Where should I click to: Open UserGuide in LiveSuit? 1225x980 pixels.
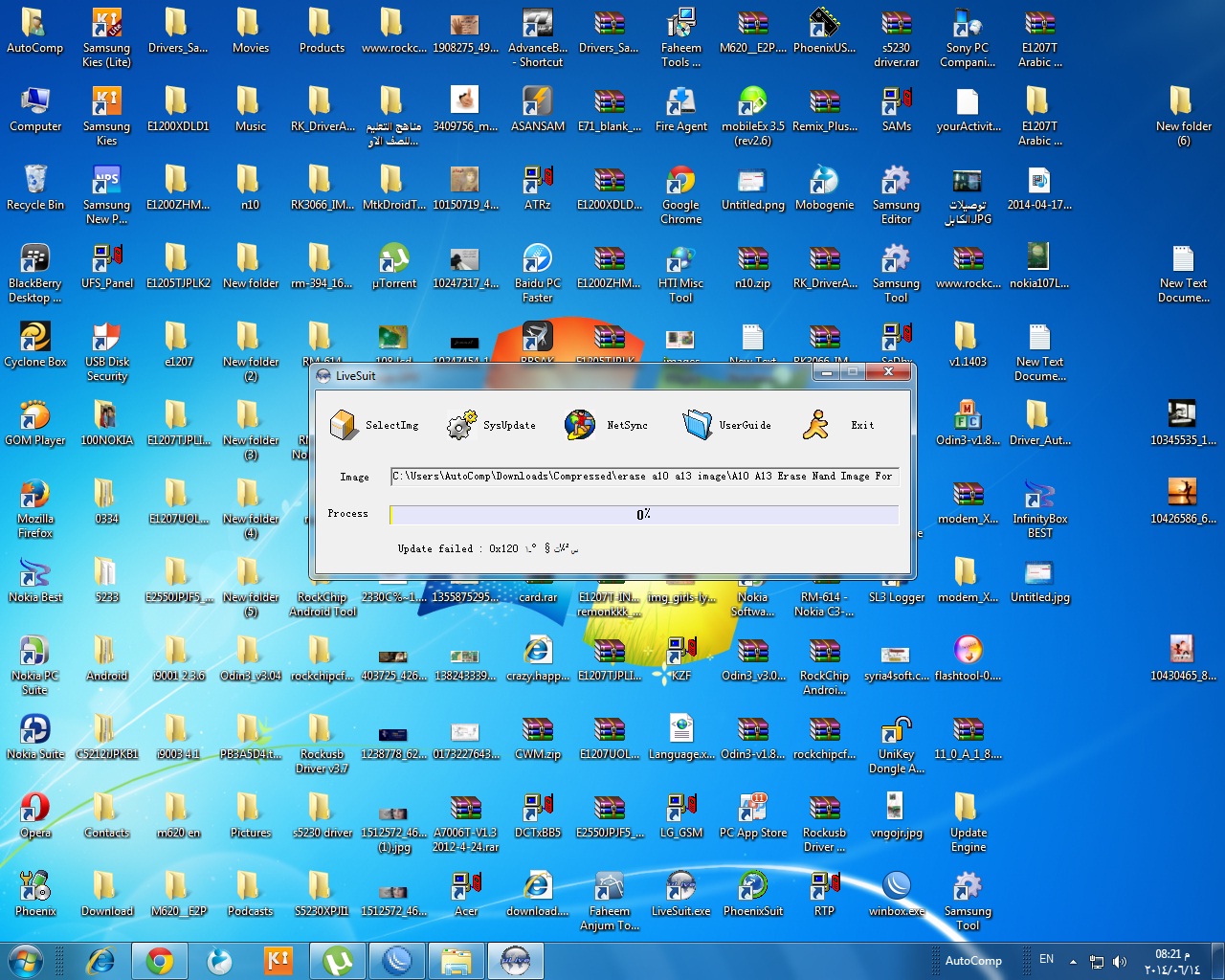726,425
